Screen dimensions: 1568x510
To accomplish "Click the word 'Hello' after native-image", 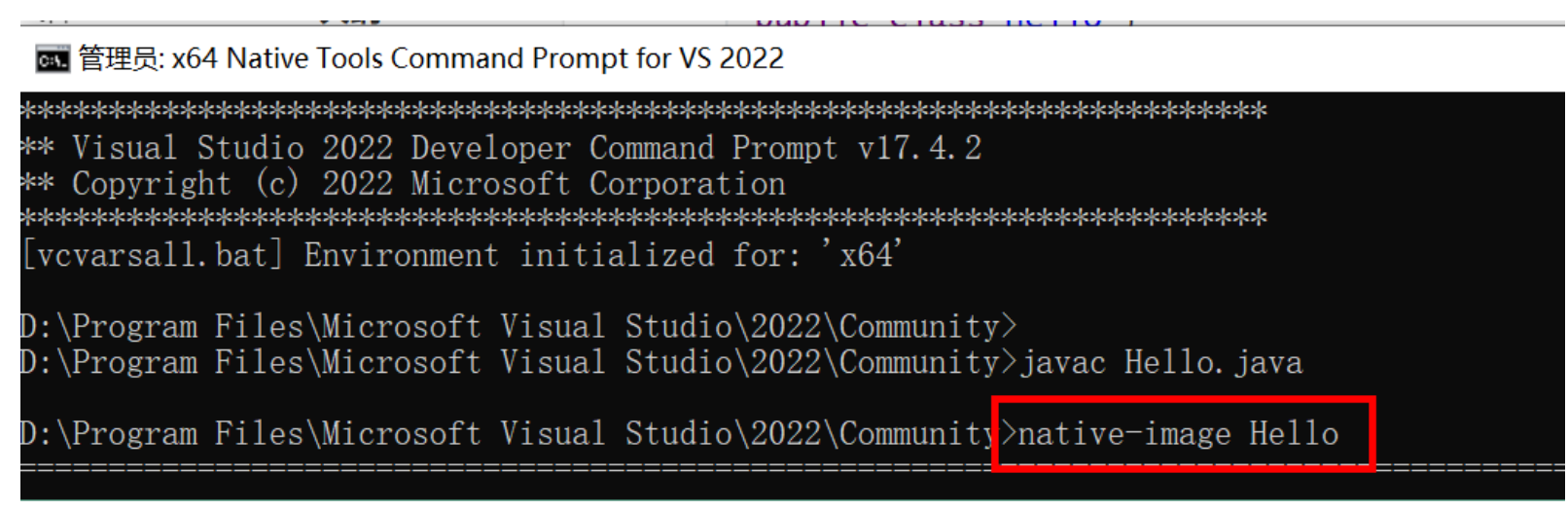I will tap(1294, 433).
